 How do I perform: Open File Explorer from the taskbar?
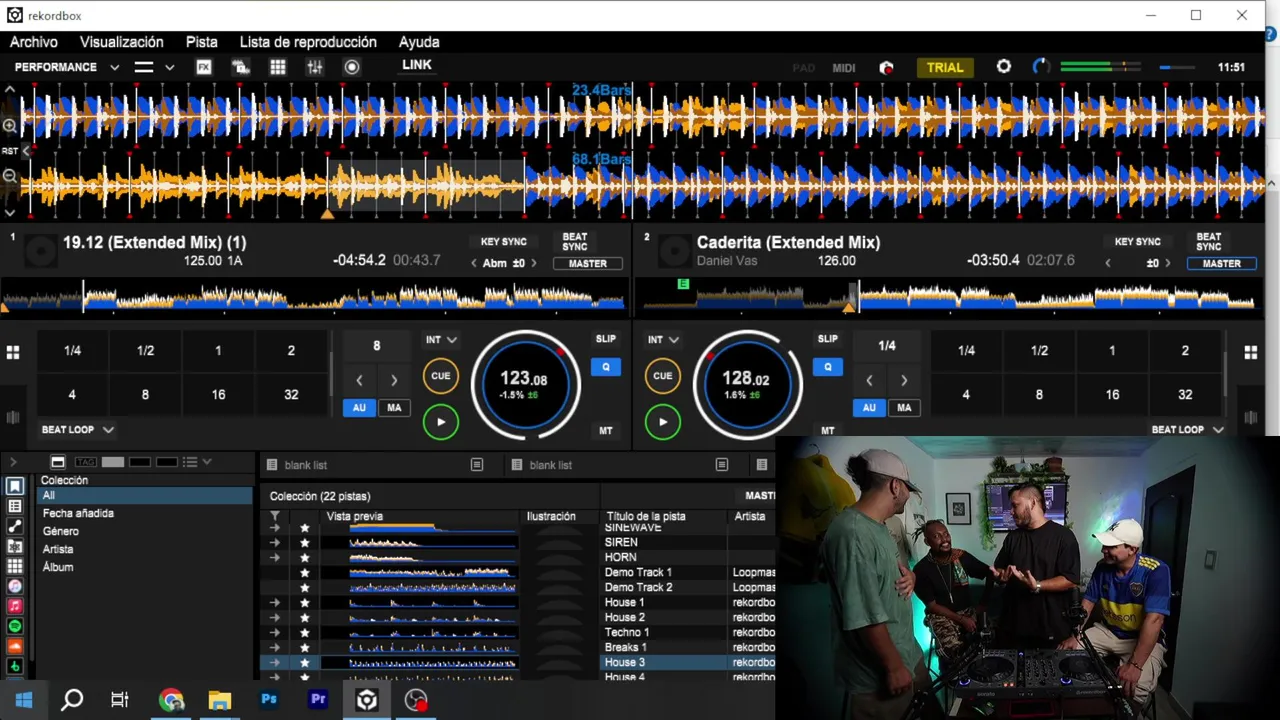[x=219, y=700]
